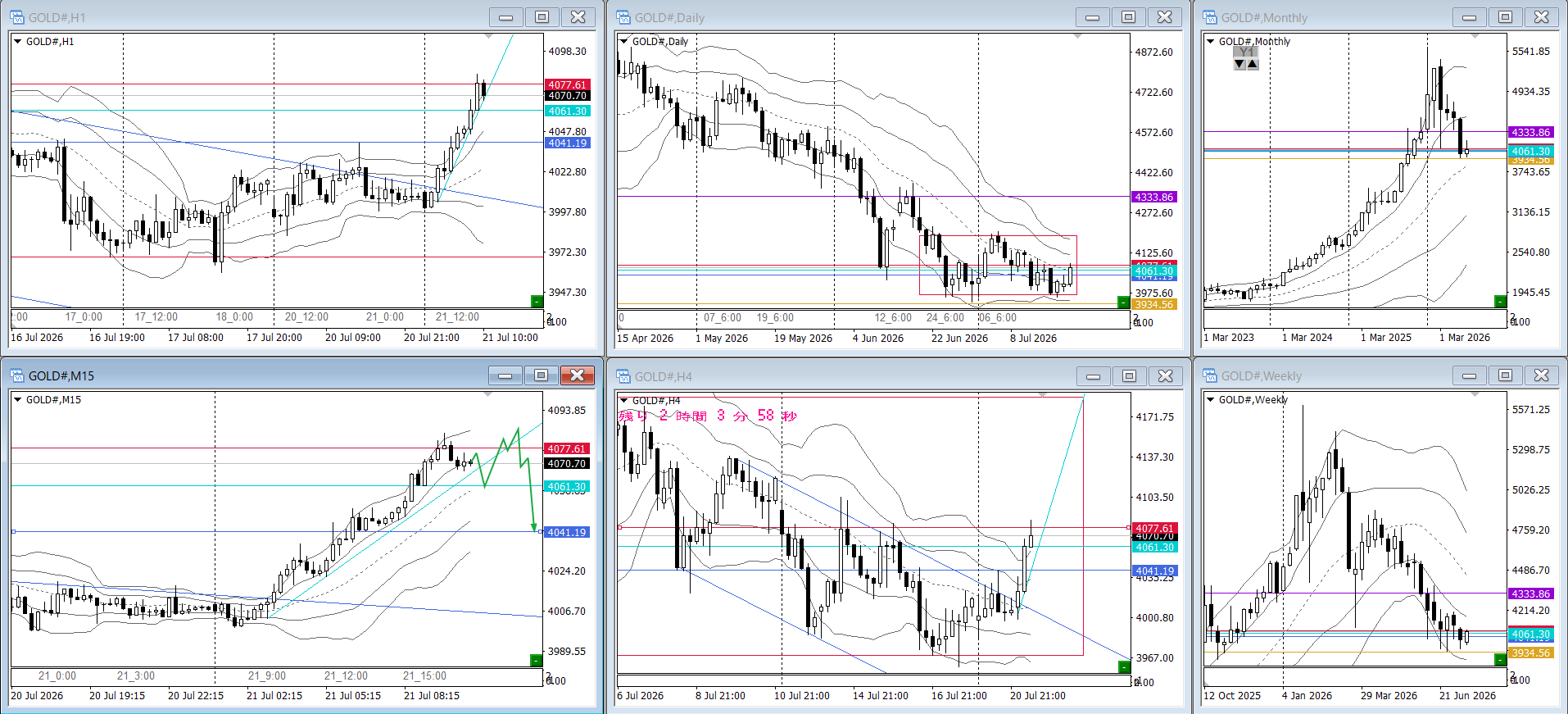Close the GOLD#,Monthly chart window
This screenshot has height=714, width=1568.
pyautogui.click(x=1541, y=17)
